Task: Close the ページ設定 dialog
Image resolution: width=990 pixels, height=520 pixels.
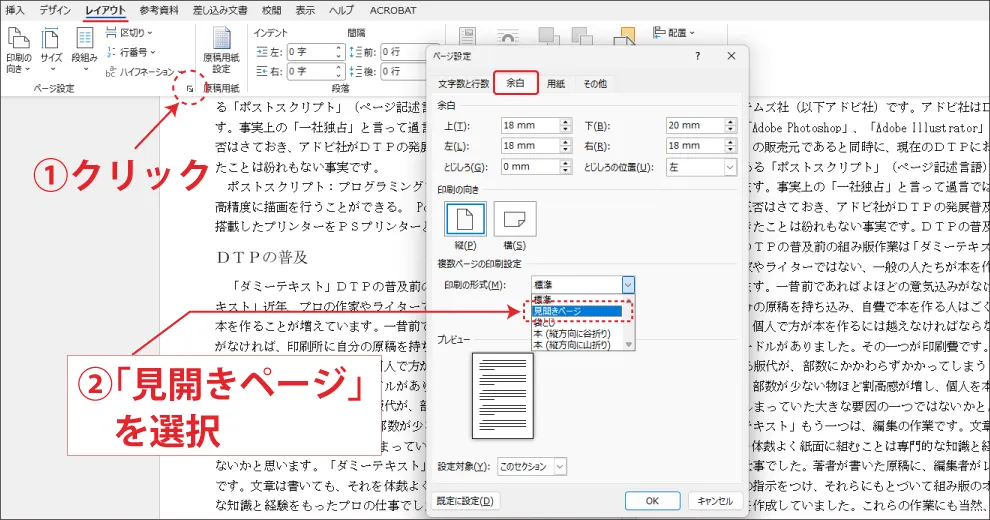Action: [x=731, y=56]
